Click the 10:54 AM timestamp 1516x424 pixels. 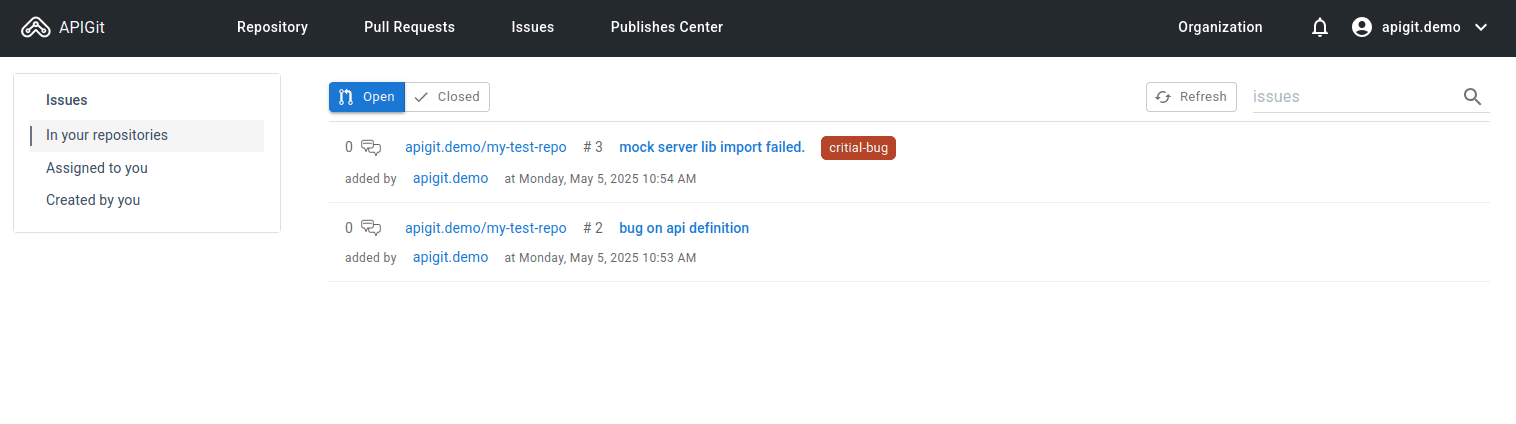pyautogui.click(x=600, y=179)
